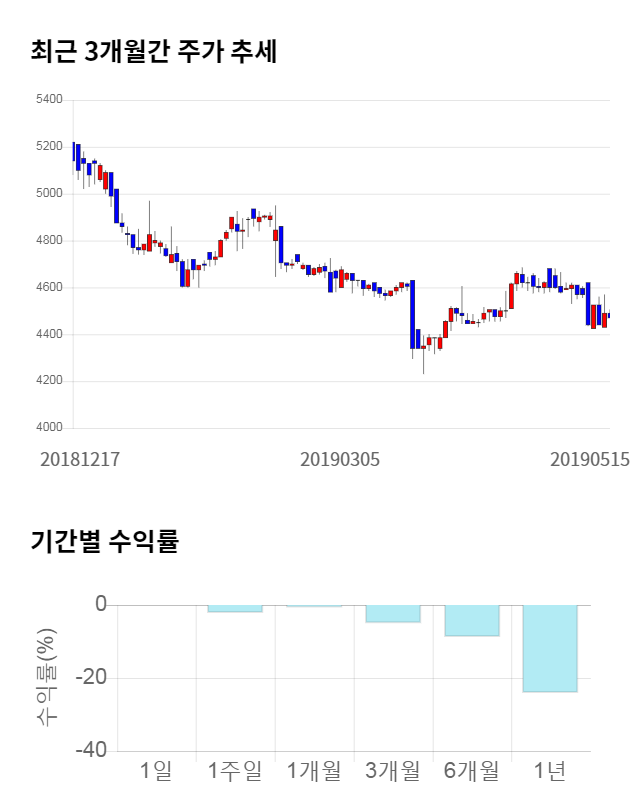Click the 1주일 return bar

(x=235, y=609)
